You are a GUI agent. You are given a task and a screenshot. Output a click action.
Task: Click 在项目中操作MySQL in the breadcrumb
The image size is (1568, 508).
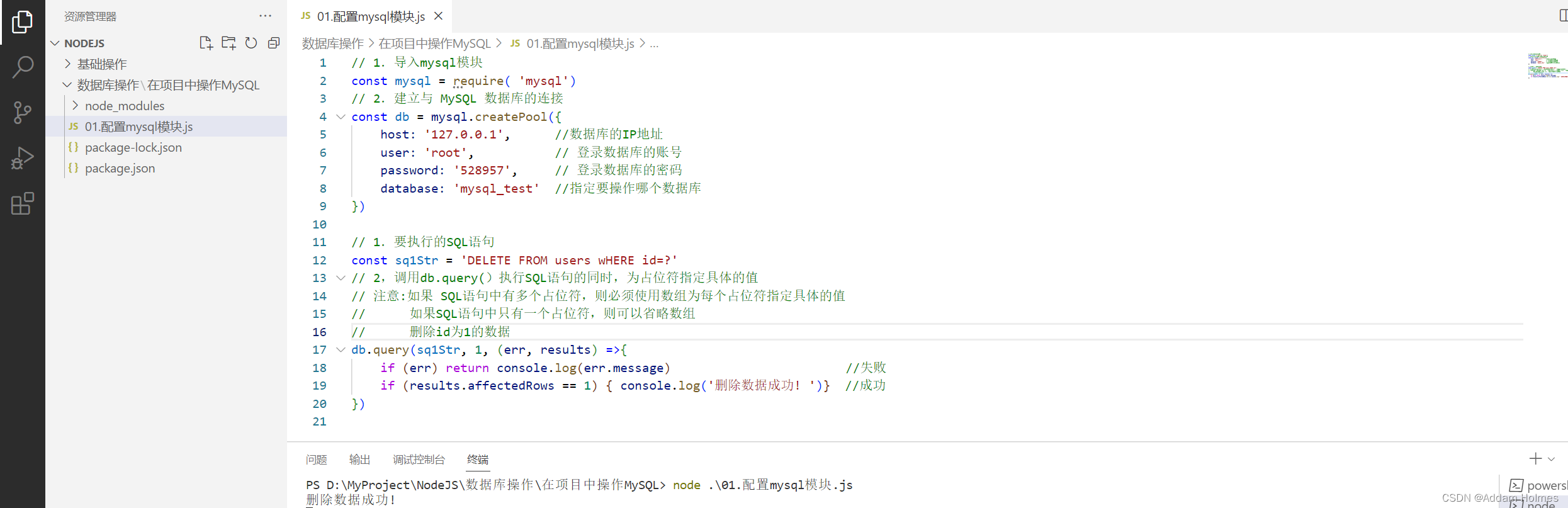tap(434, 43)
